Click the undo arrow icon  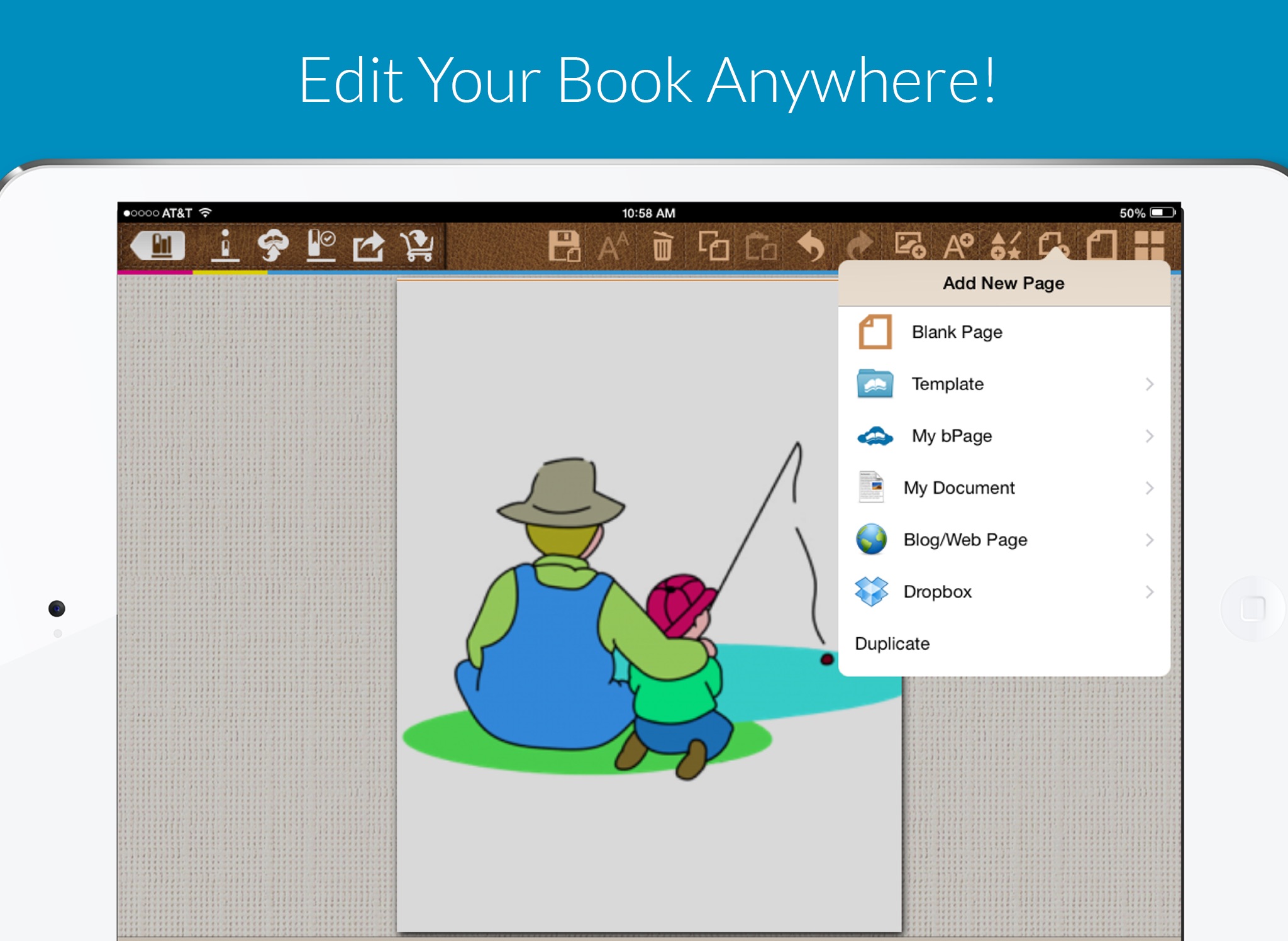[809, 246]
